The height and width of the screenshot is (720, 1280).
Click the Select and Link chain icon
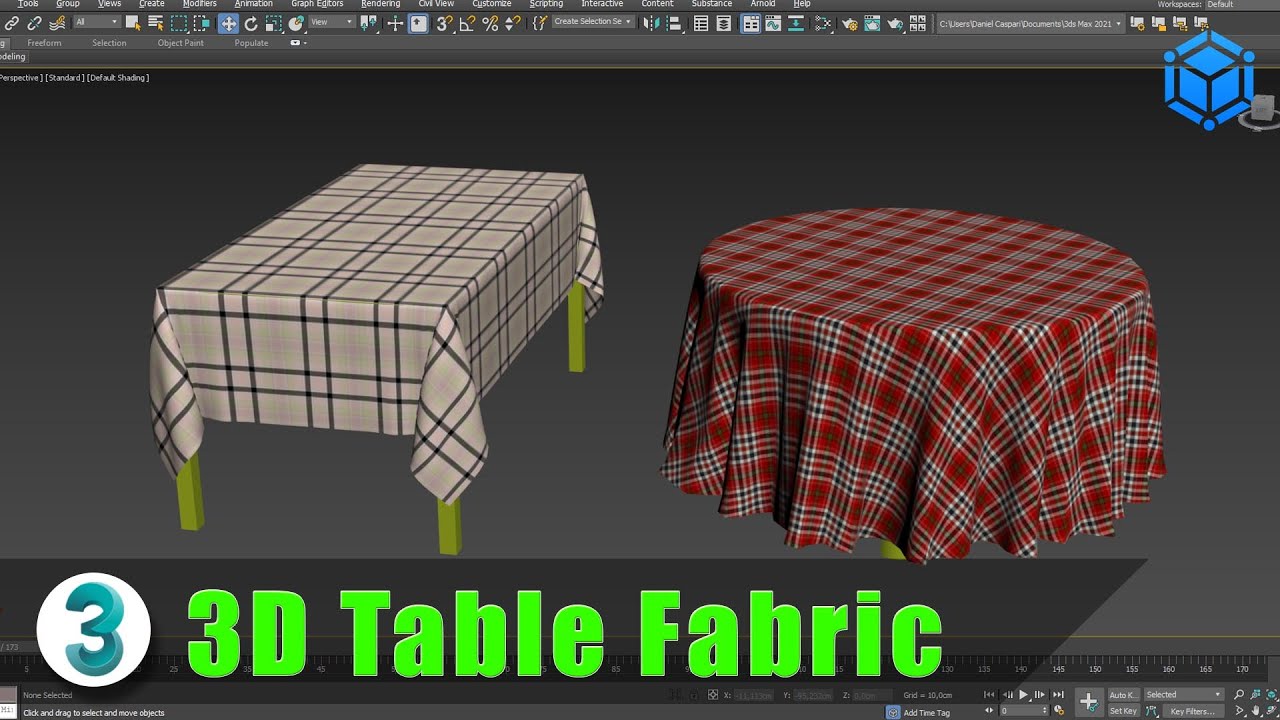(x=11, y=23)
